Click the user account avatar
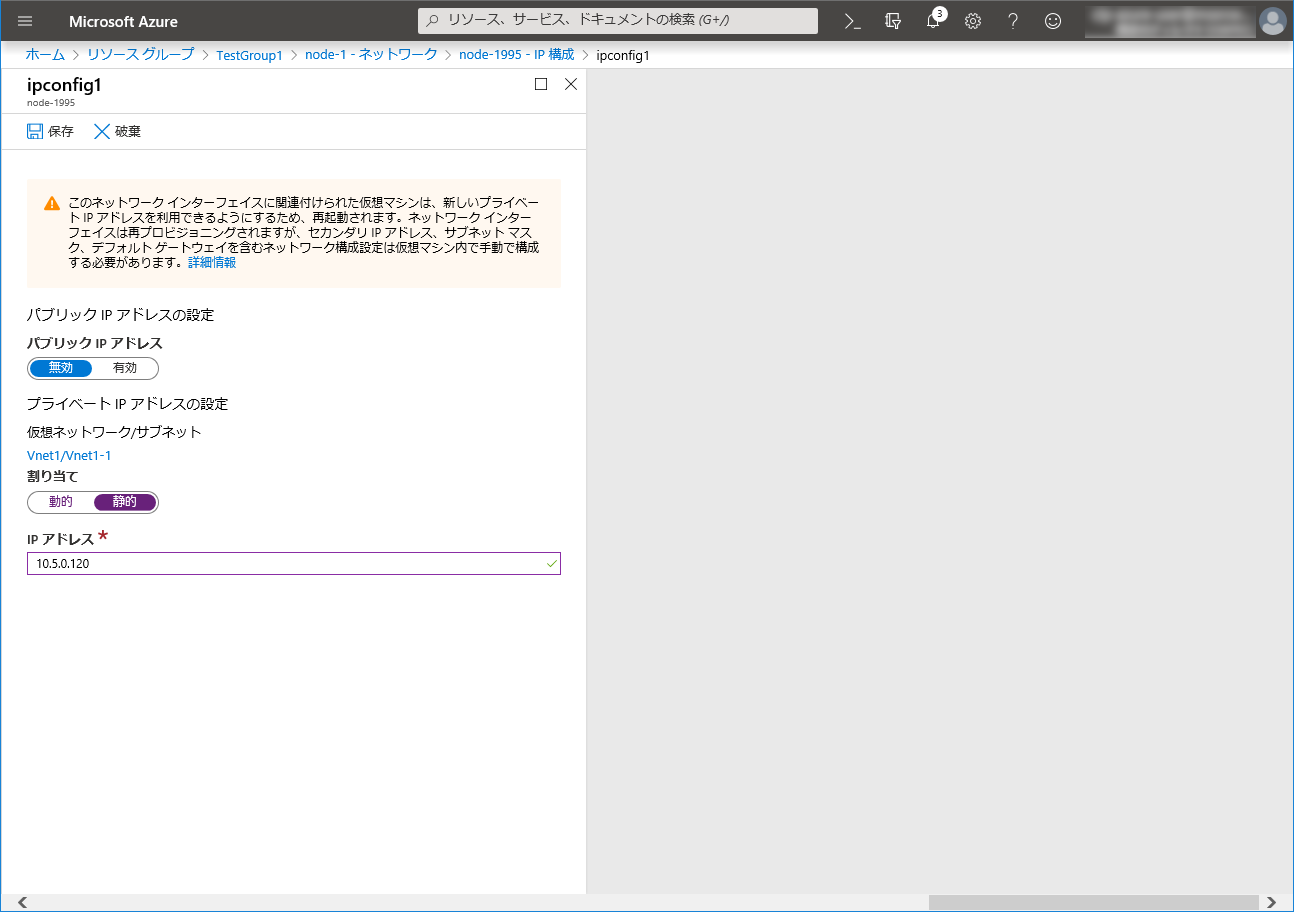Screen dimensions: 1294x912 point(1271,21)
